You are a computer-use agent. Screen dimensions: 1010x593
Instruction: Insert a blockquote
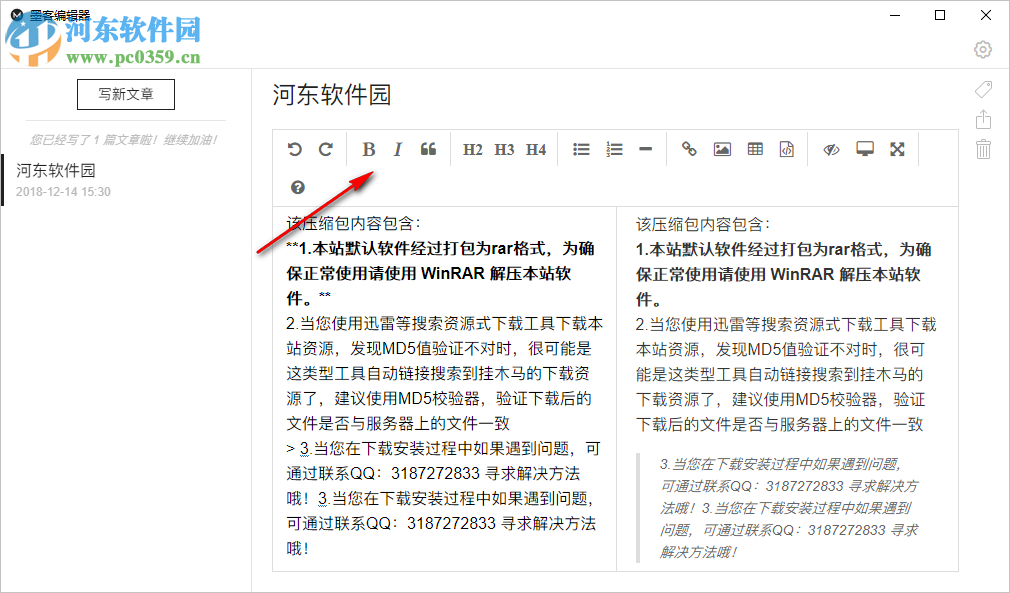[x=428, y=148]
